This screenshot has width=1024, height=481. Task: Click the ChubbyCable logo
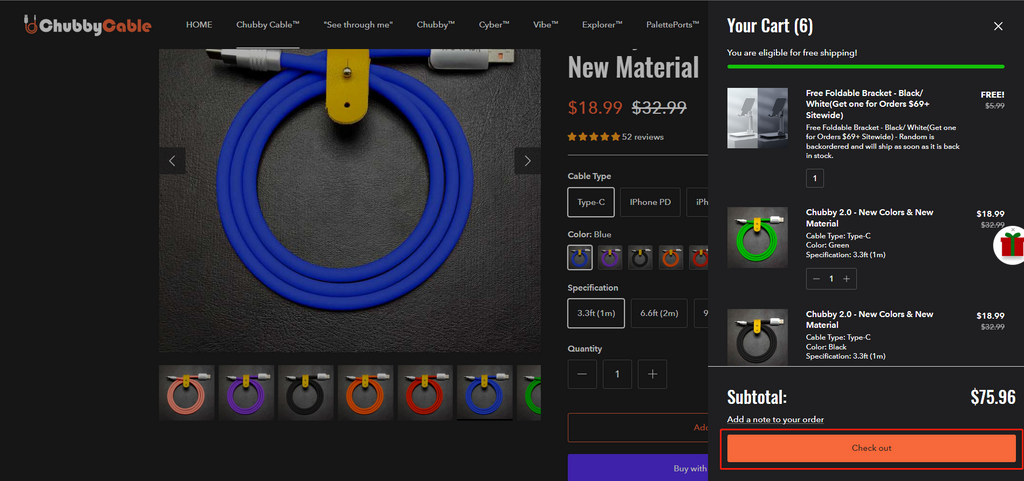point(86,25)
